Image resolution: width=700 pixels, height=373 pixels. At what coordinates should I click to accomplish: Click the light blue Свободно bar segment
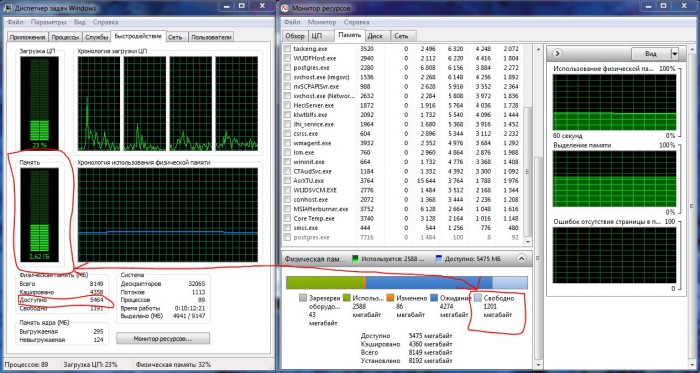click(x=510, y=283)
